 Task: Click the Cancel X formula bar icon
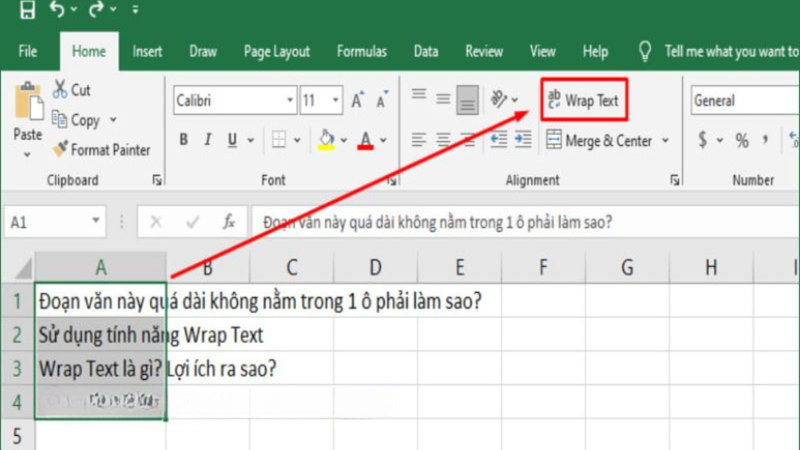[156, 221]
